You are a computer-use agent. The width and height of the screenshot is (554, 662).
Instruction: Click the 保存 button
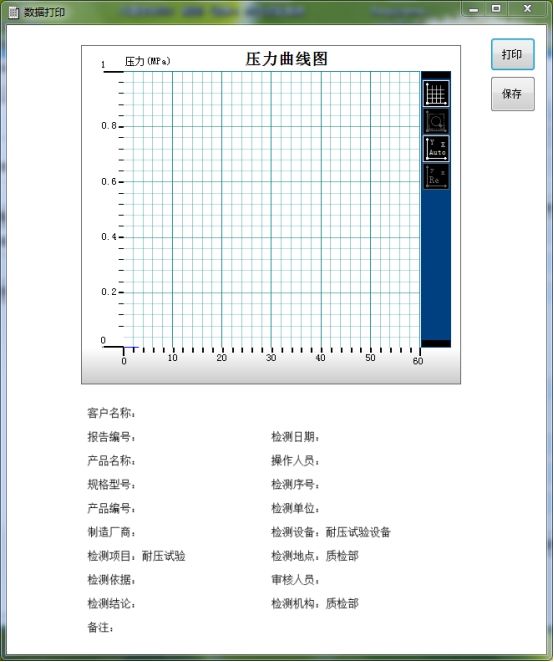[x=512, y=94]
